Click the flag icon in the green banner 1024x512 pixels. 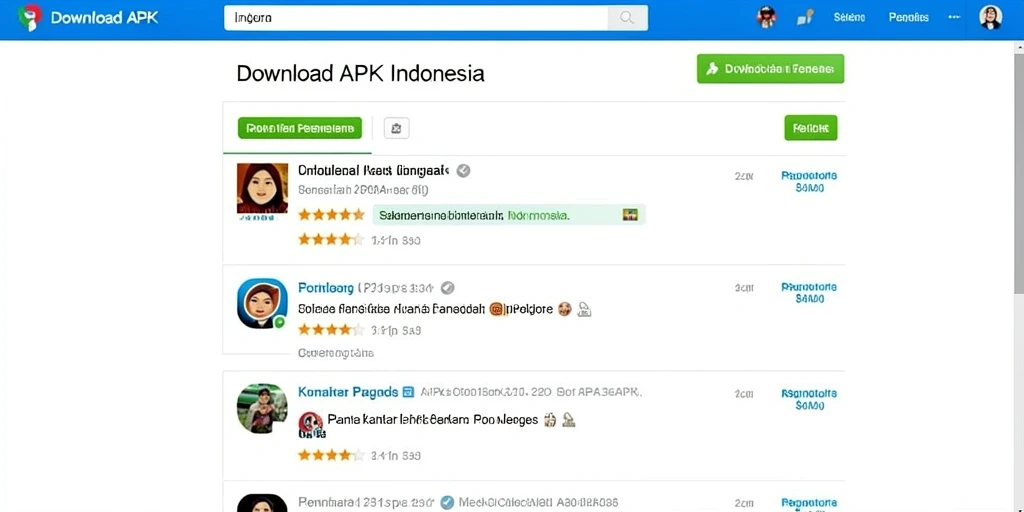click(x=630, y=215)
